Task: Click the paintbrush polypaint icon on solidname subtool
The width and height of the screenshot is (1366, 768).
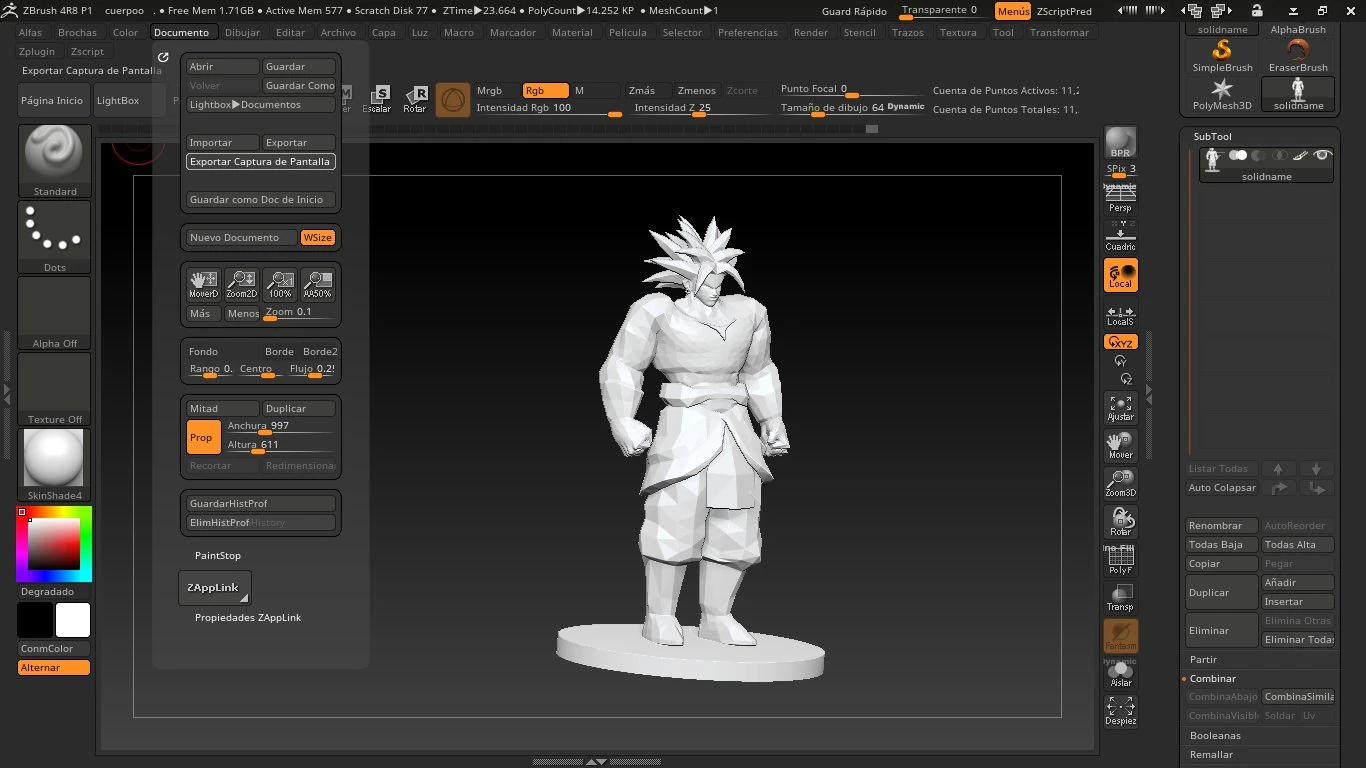Action: (x=1301, y=155)
